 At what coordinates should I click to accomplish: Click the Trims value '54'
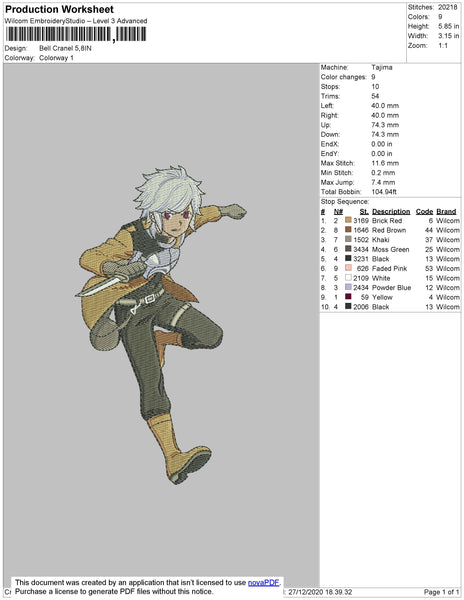tap(375, 96)
